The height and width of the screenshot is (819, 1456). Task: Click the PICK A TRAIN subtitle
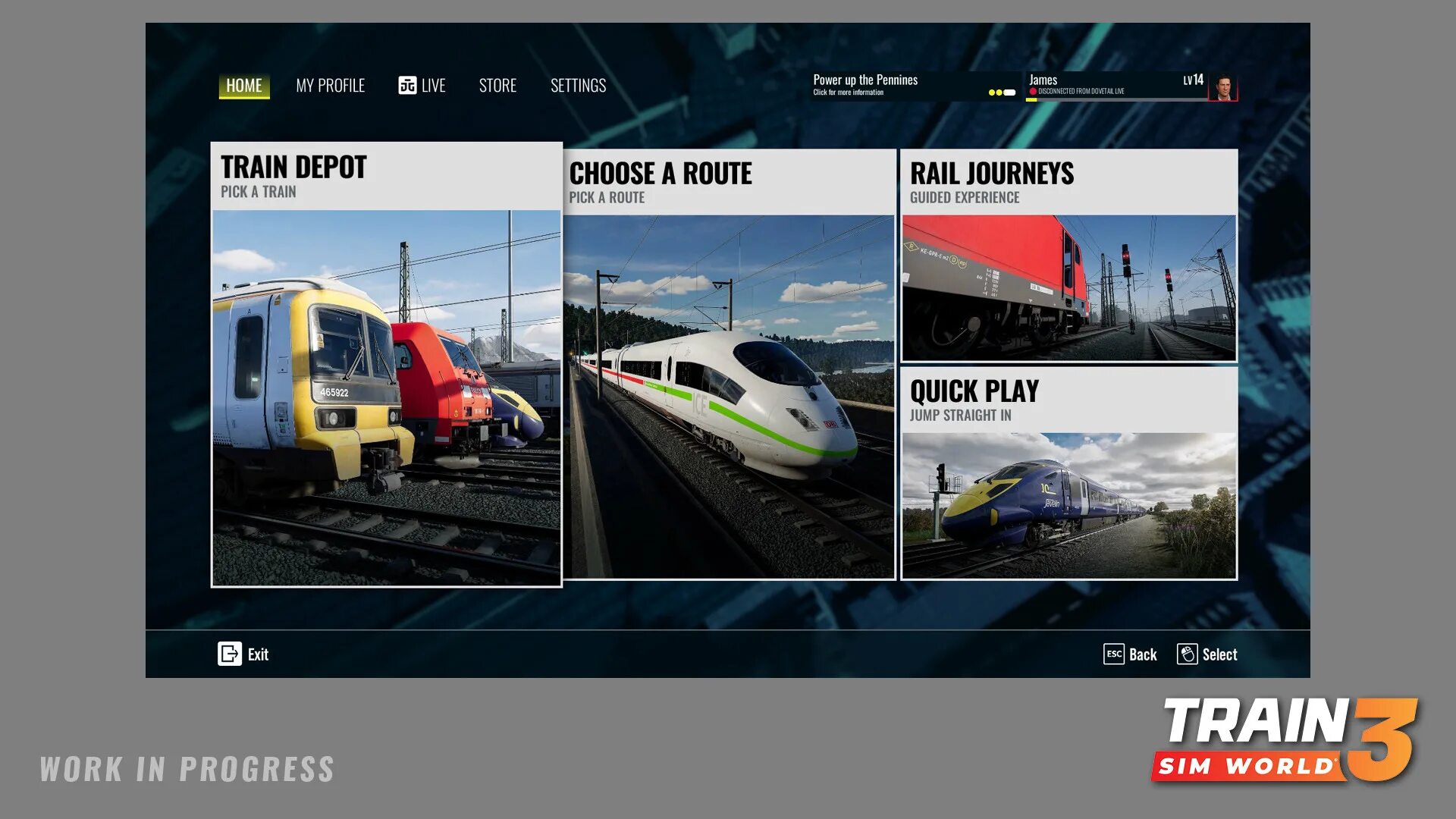click(259, 192)
